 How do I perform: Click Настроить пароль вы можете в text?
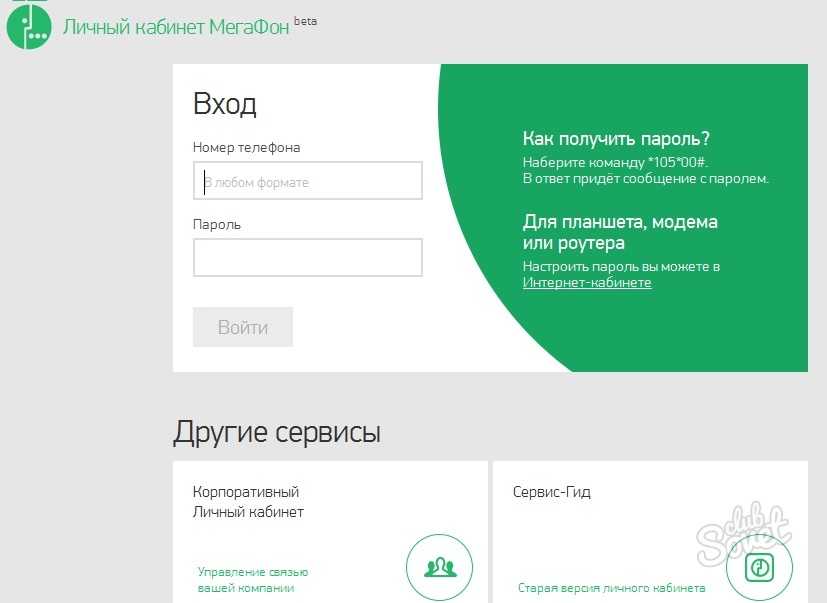[x=621, y=266]
